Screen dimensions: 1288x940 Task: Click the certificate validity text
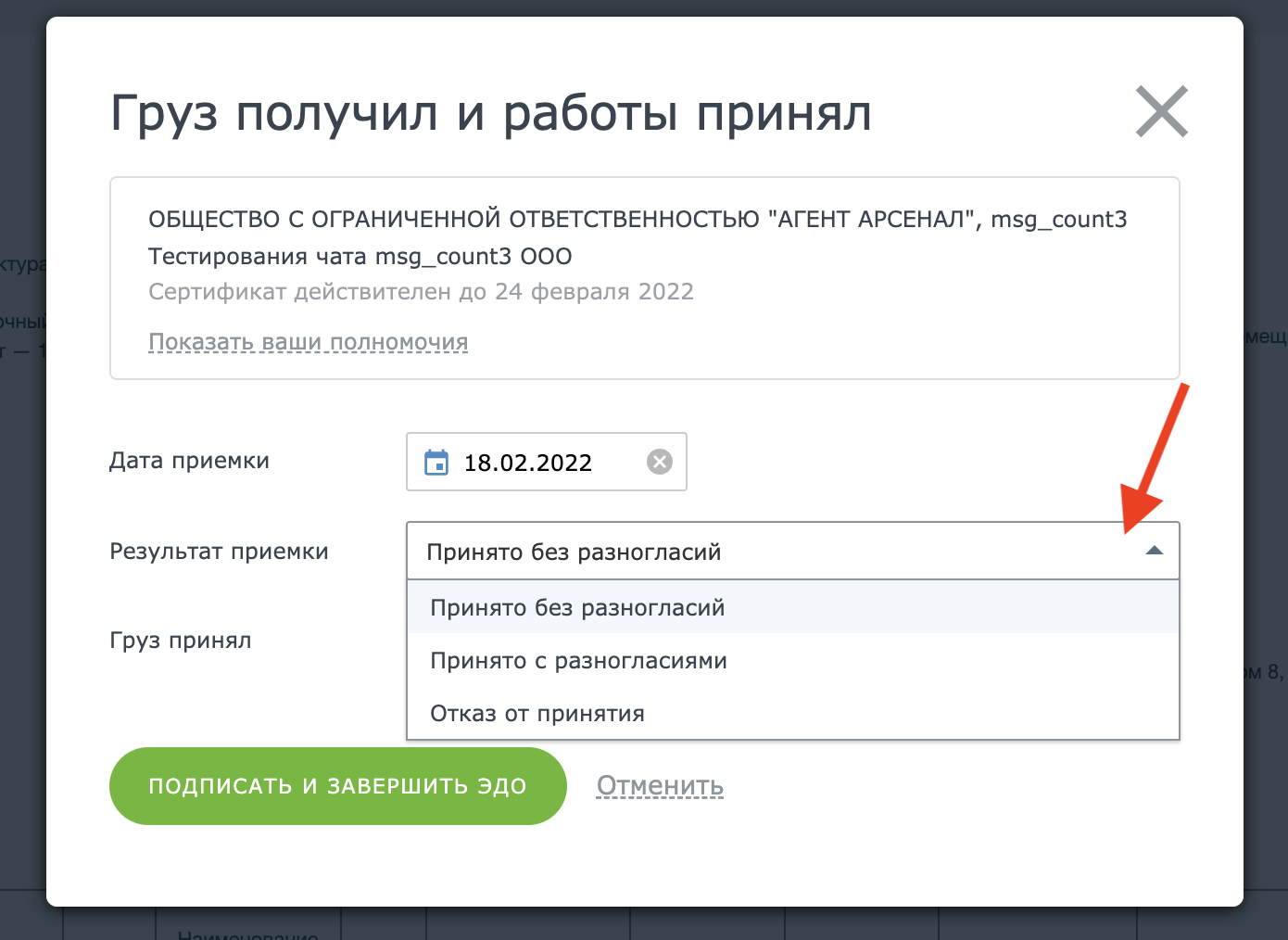coord(422,292)
